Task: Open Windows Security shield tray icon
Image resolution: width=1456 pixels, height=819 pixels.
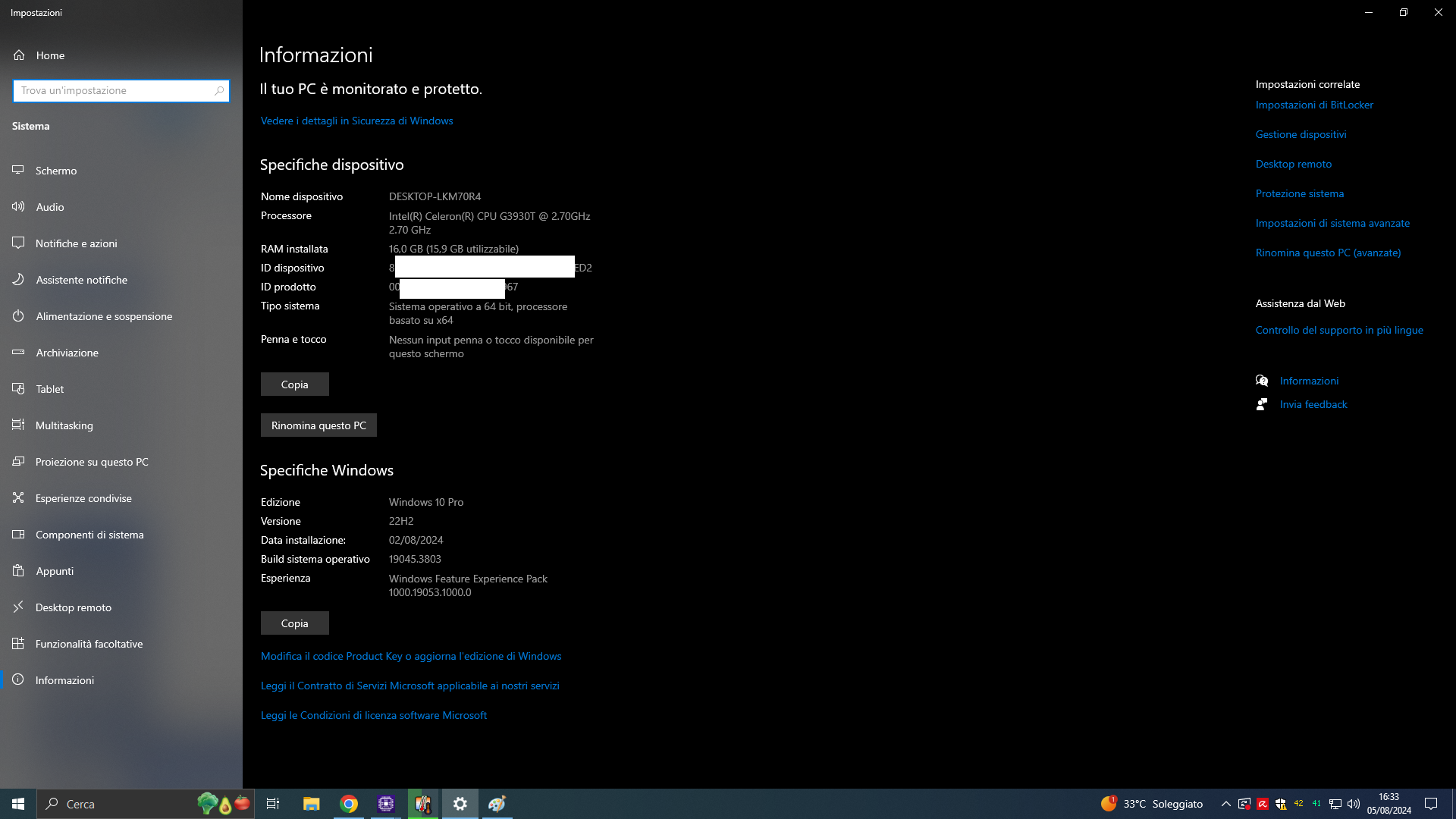Action: pyautogui.click(x=1281, y=804)
